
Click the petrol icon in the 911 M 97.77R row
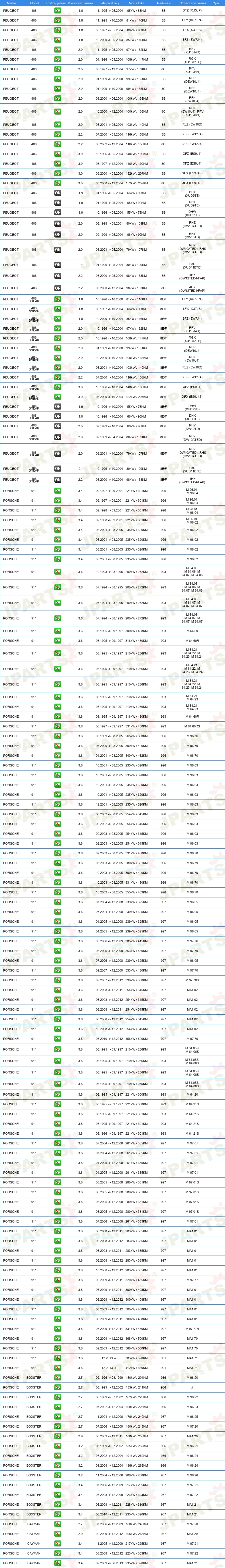click(x=58, y=1329)
